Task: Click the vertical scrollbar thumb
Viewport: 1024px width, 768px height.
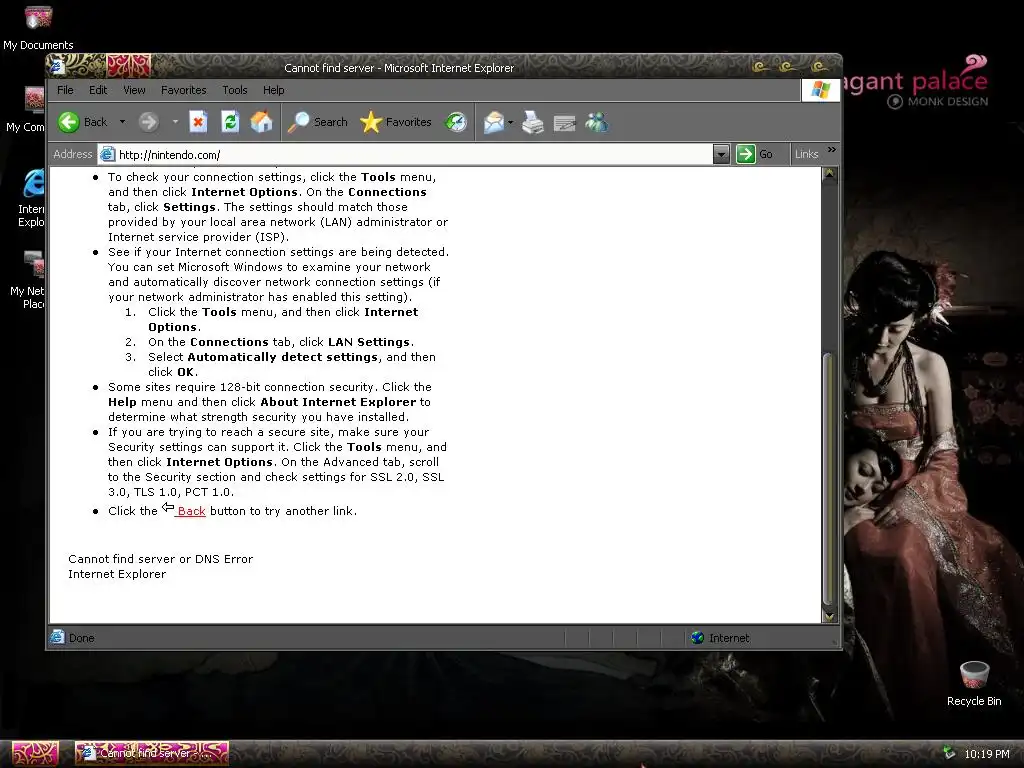Action: 828,479
